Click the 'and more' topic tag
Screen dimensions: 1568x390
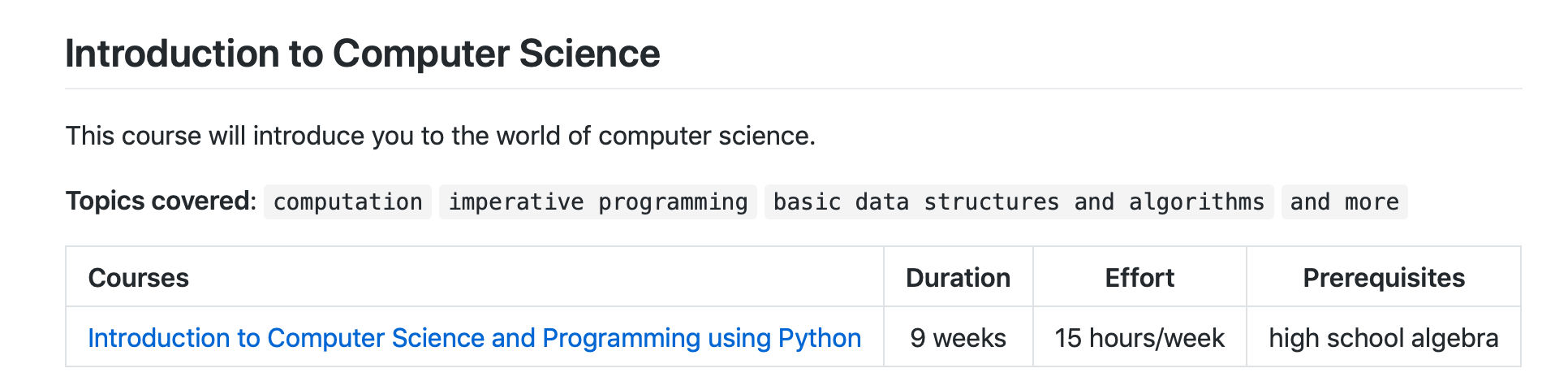click(1345, 201)
